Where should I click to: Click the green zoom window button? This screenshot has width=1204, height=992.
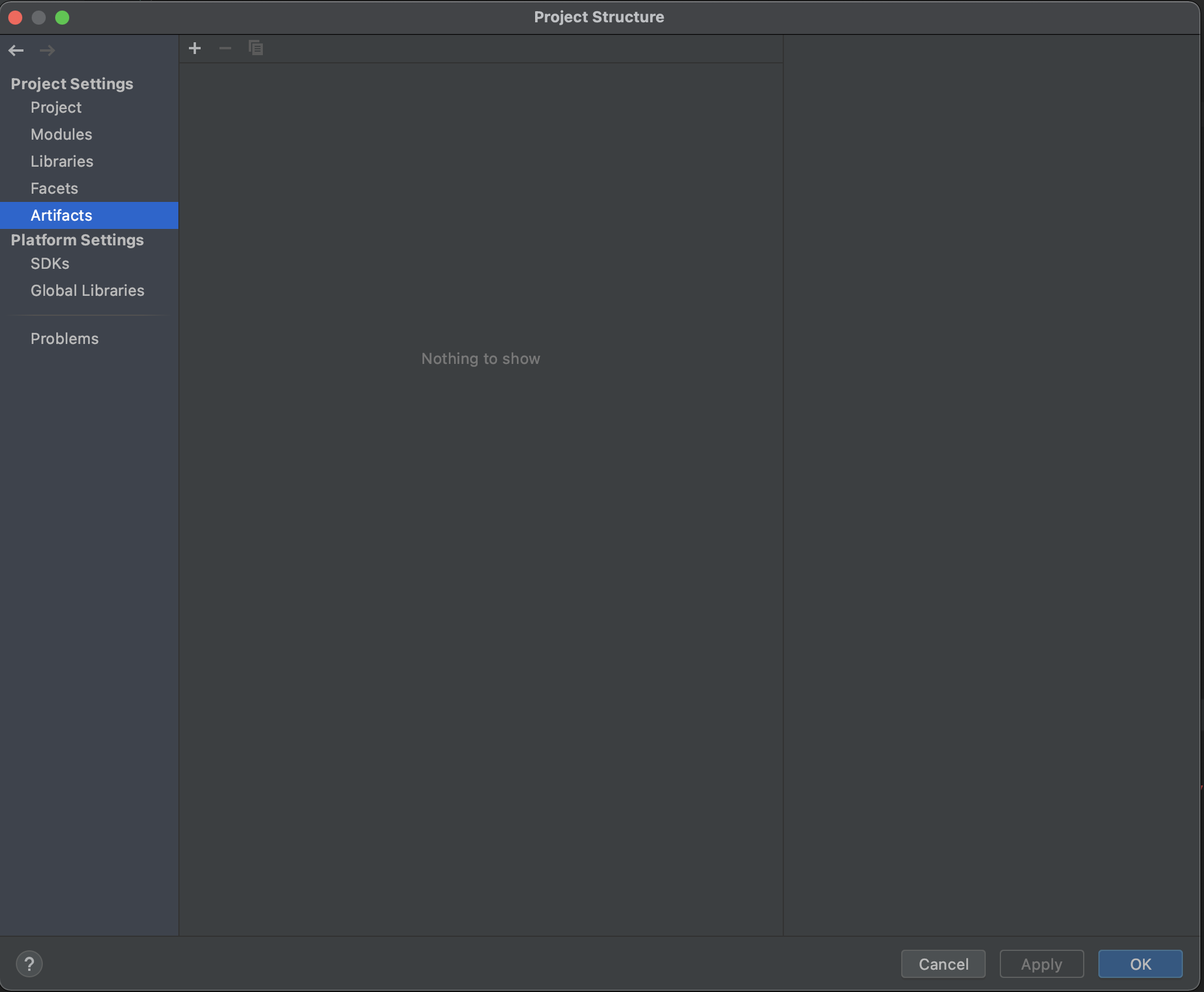[62, 18]
